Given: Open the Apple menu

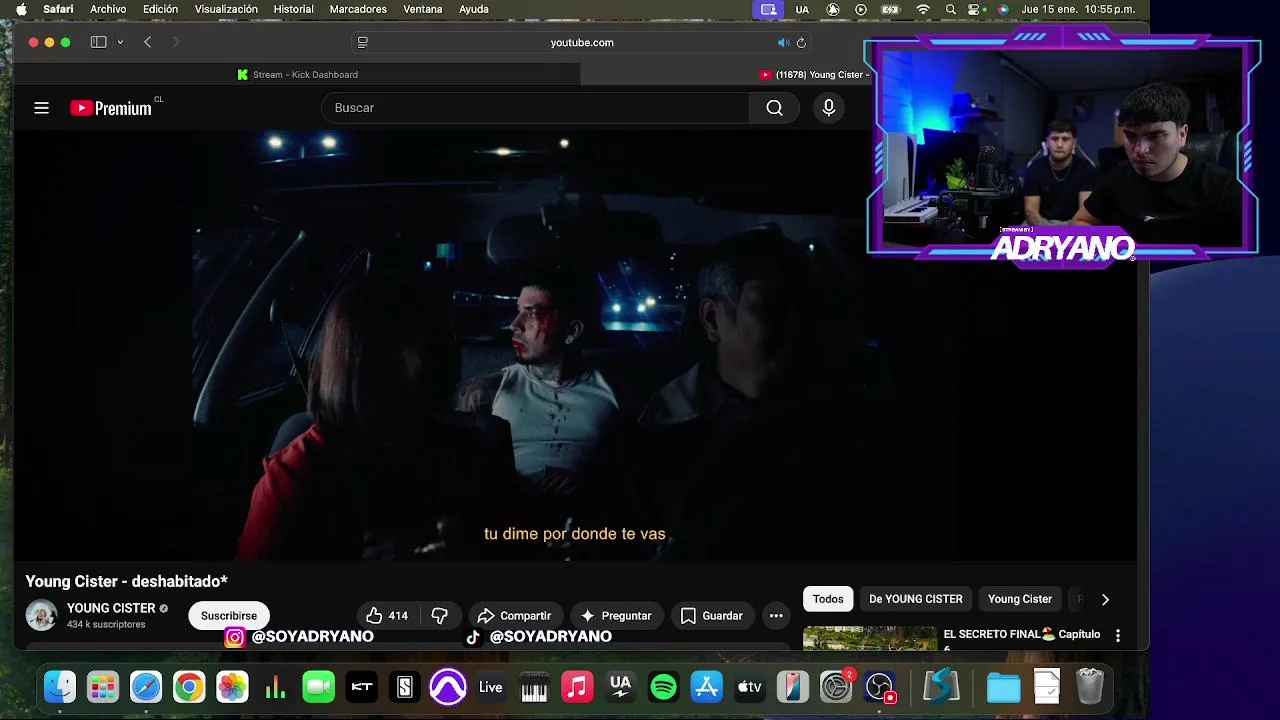Looking at the screenshot, I should coord(21,9).
